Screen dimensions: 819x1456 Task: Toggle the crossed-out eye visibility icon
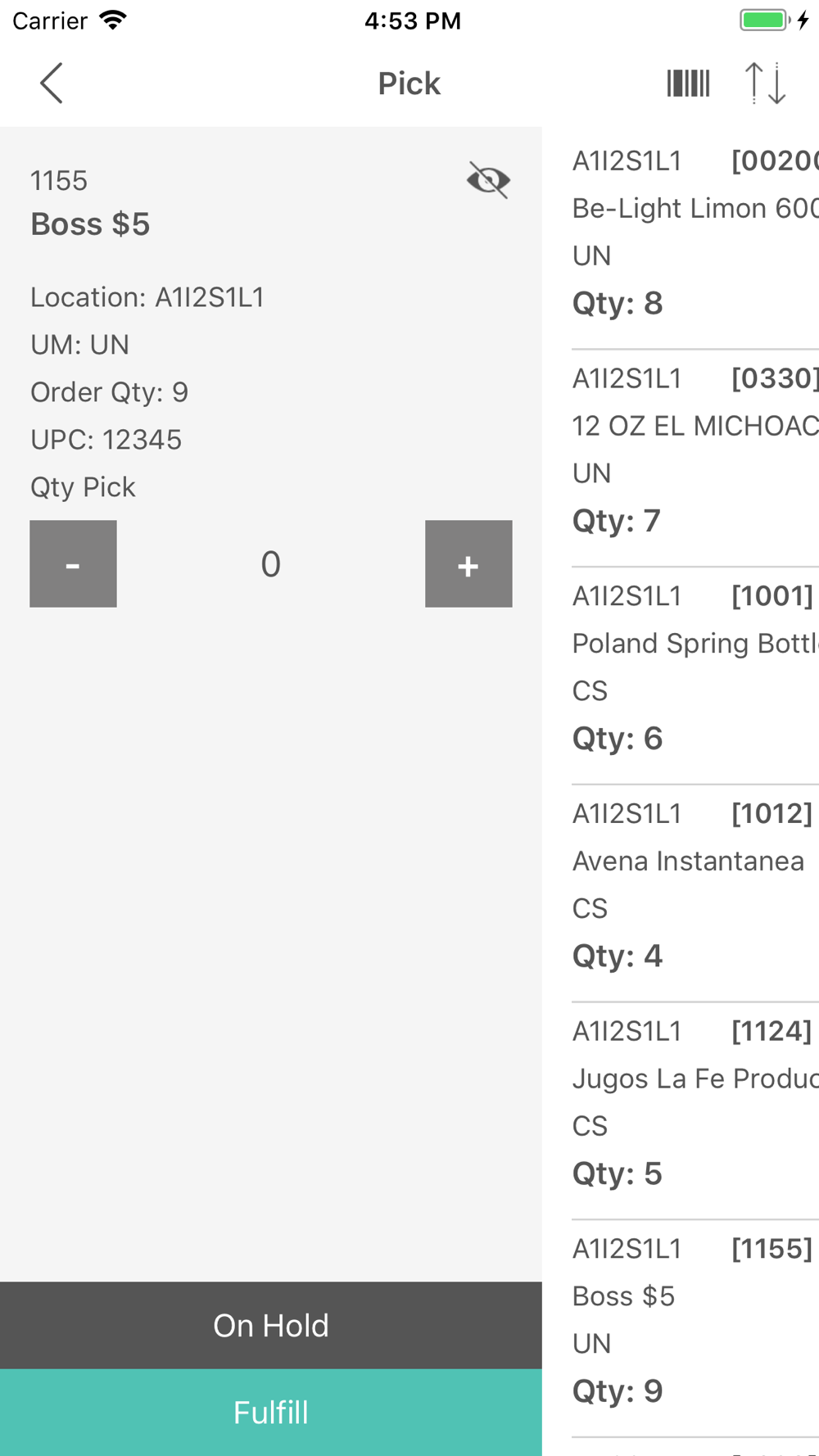pos(489,180)
